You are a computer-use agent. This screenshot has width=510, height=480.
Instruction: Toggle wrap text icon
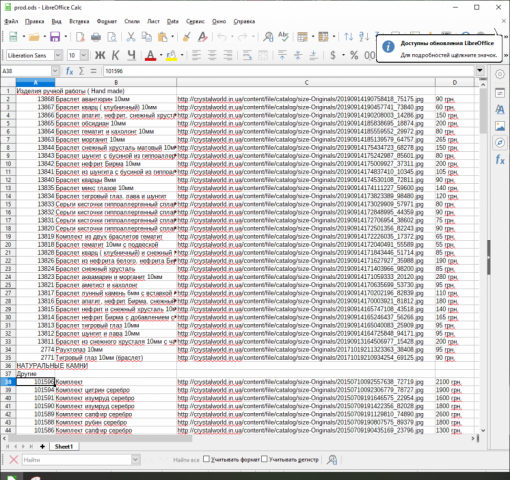(247, 55)
